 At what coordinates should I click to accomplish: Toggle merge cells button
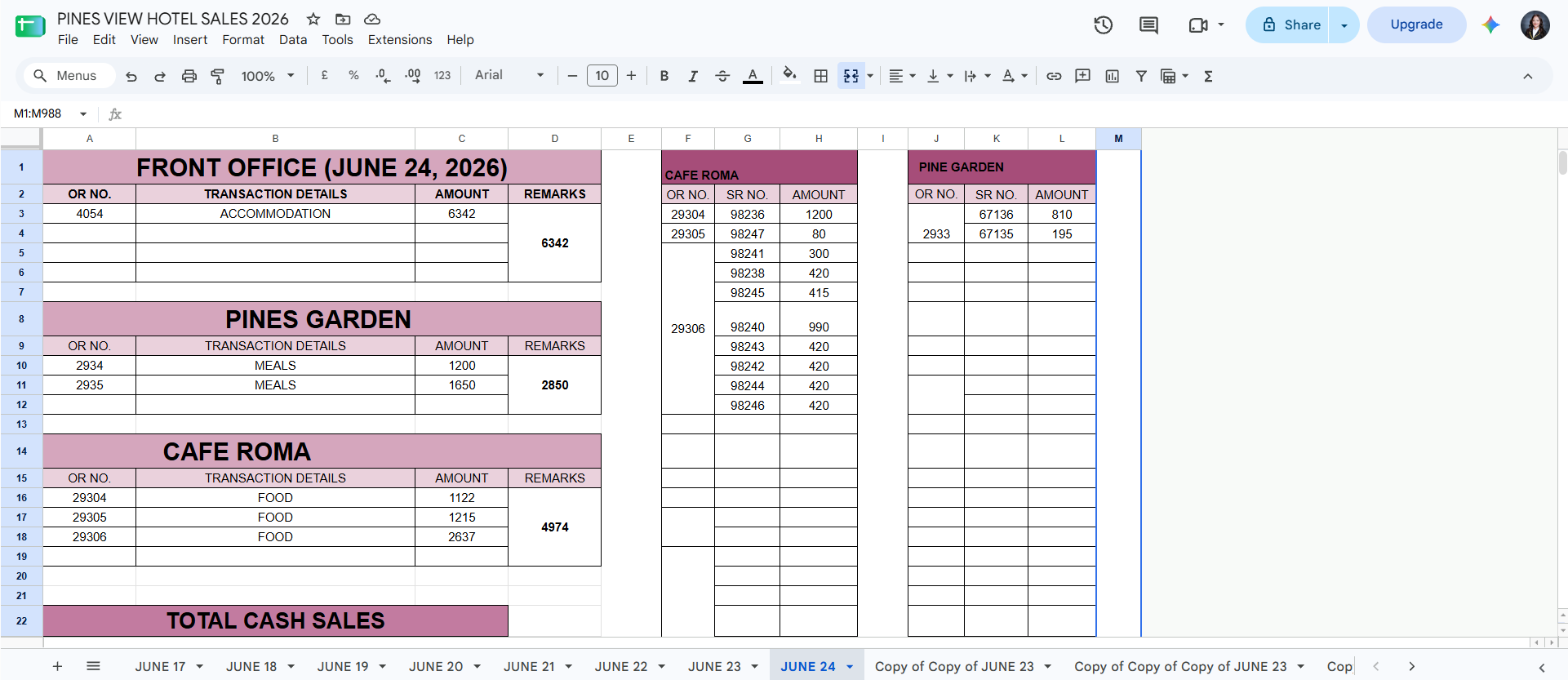[x=851, y=76]
